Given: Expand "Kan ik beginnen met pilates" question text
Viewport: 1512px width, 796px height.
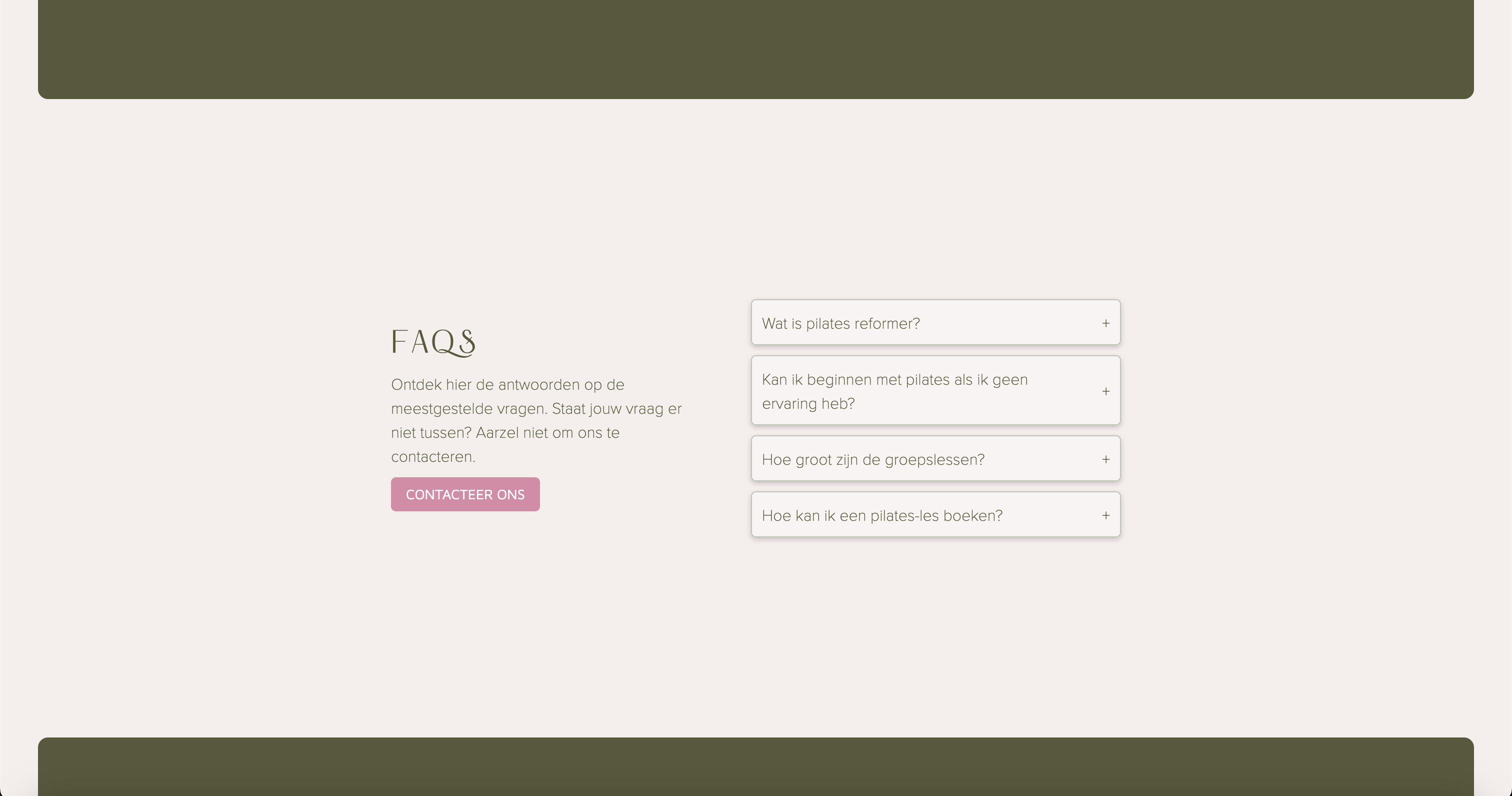Looking at the screenshot, I should pyautogui.click(x=894, y=380).
